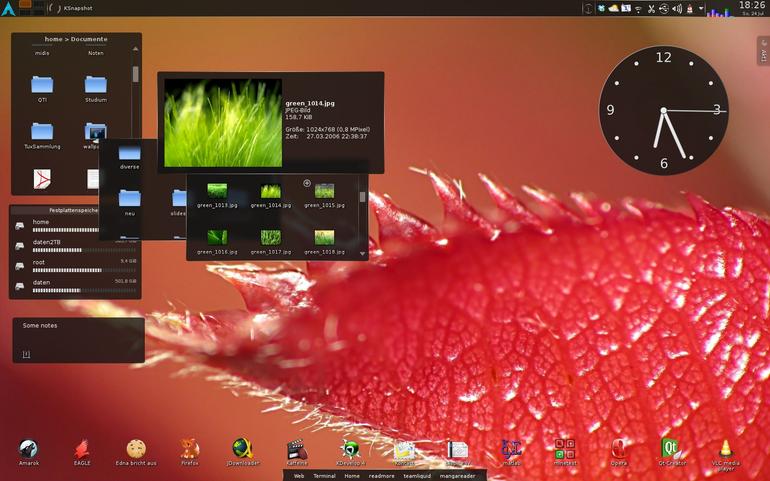Click the large grass preview image
The width and height of the screenshot is (770, 481).
(223, 123)
